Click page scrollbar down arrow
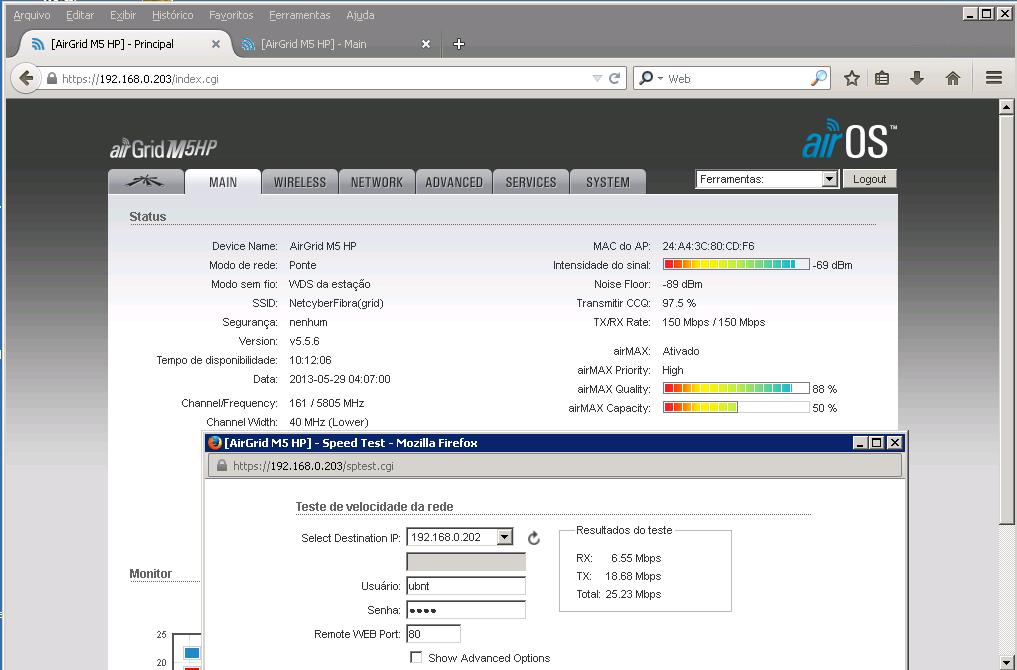 [1006, 662]
